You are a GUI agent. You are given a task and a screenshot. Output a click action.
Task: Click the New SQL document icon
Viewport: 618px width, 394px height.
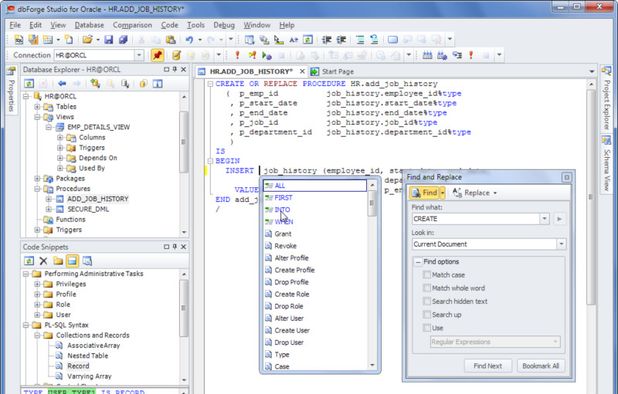pos(19,40)
